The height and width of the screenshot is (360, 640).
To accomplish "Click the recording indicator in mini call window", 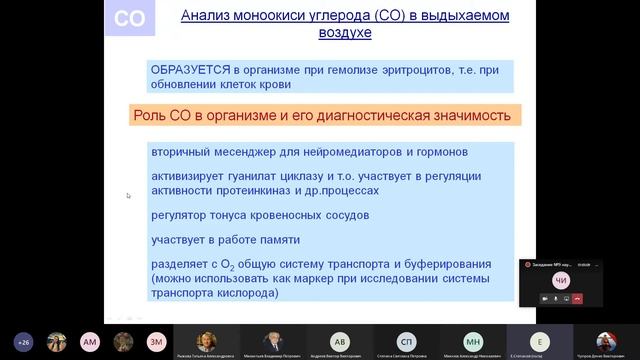I will click(527, 264).
